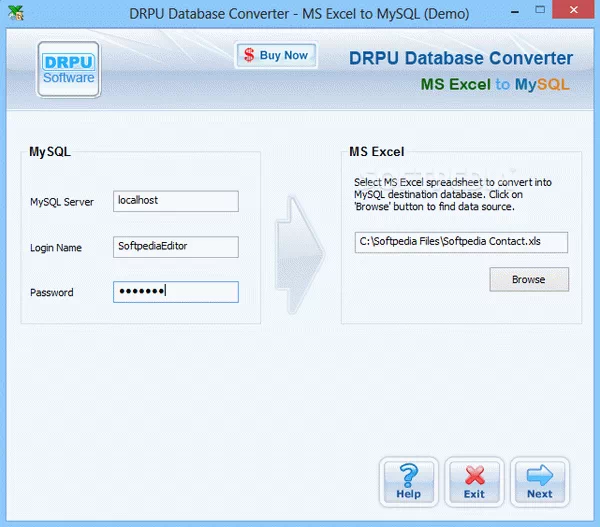Focus the MySQL Server input field

(x=176, y=201)
